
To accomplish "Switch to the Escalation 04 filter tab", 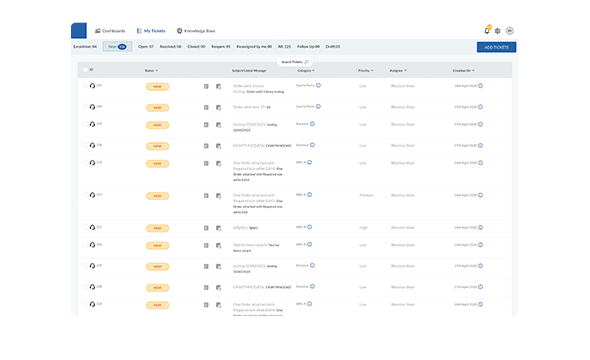I will (85, 47).
